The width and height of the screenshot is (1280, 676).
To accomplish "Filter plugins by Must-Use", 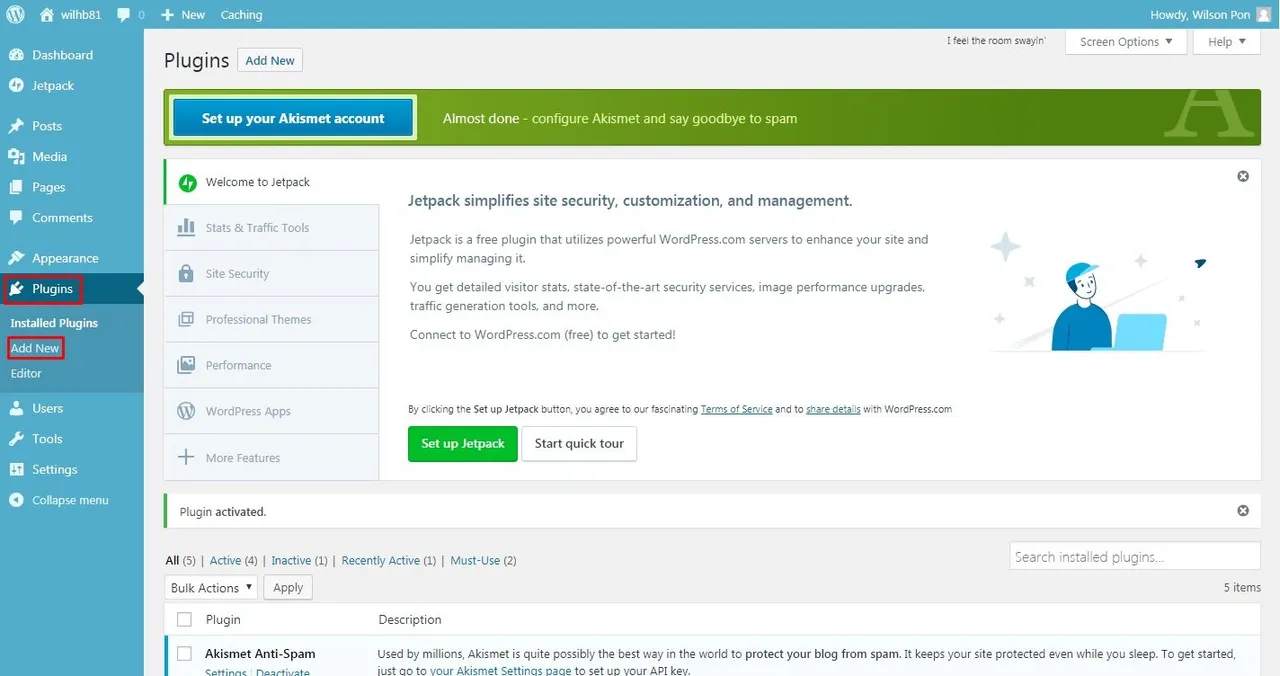I will click(475, 561).
